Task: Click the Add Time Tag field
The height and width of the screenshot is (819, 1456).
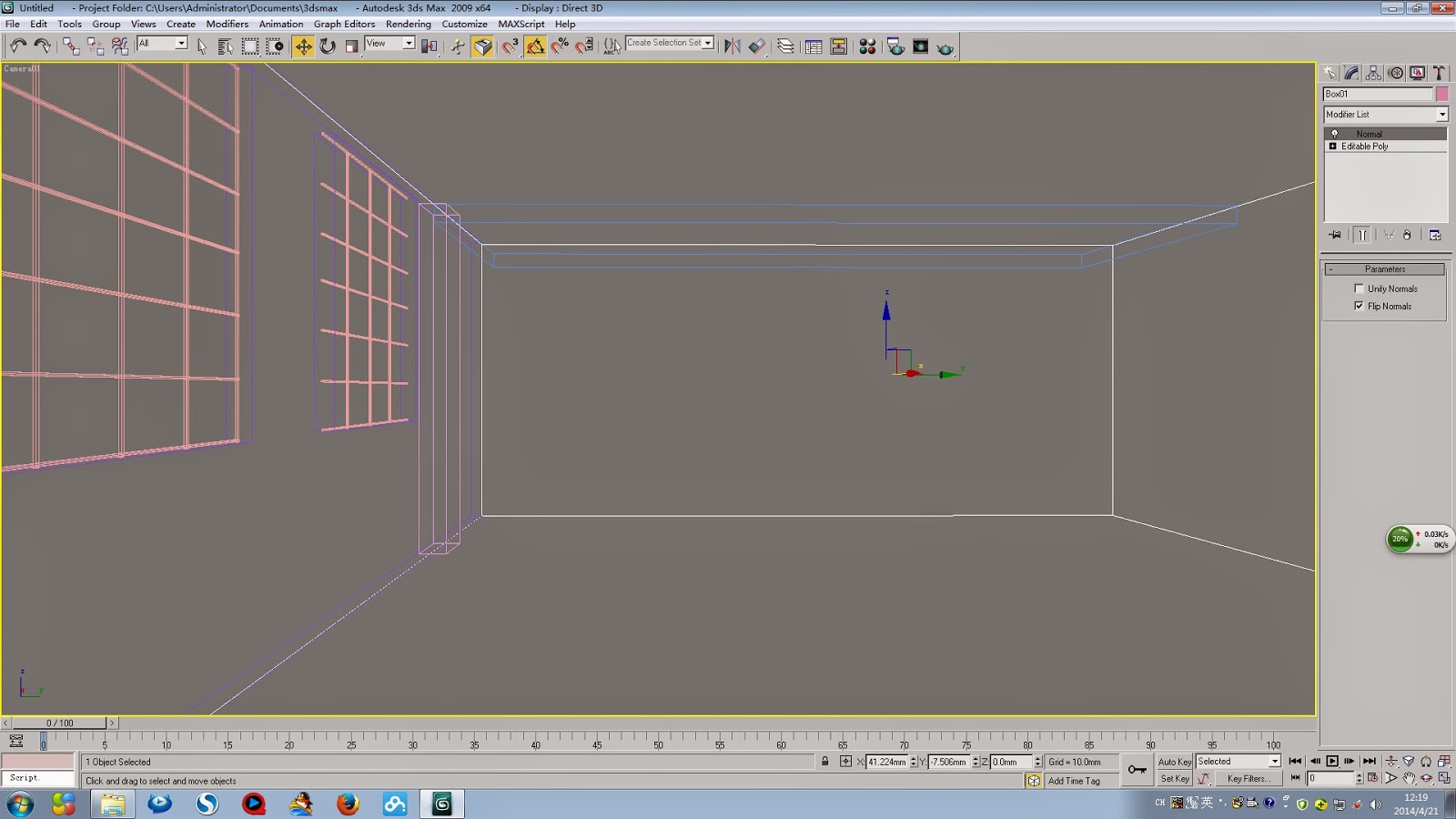Action: coord(1081,781)
